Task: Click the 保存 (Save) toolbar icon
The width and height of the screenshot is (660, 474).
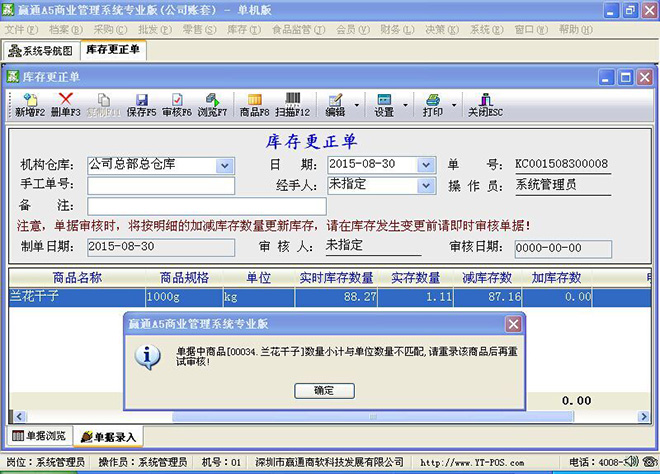Action: click(x=141, y=105)
